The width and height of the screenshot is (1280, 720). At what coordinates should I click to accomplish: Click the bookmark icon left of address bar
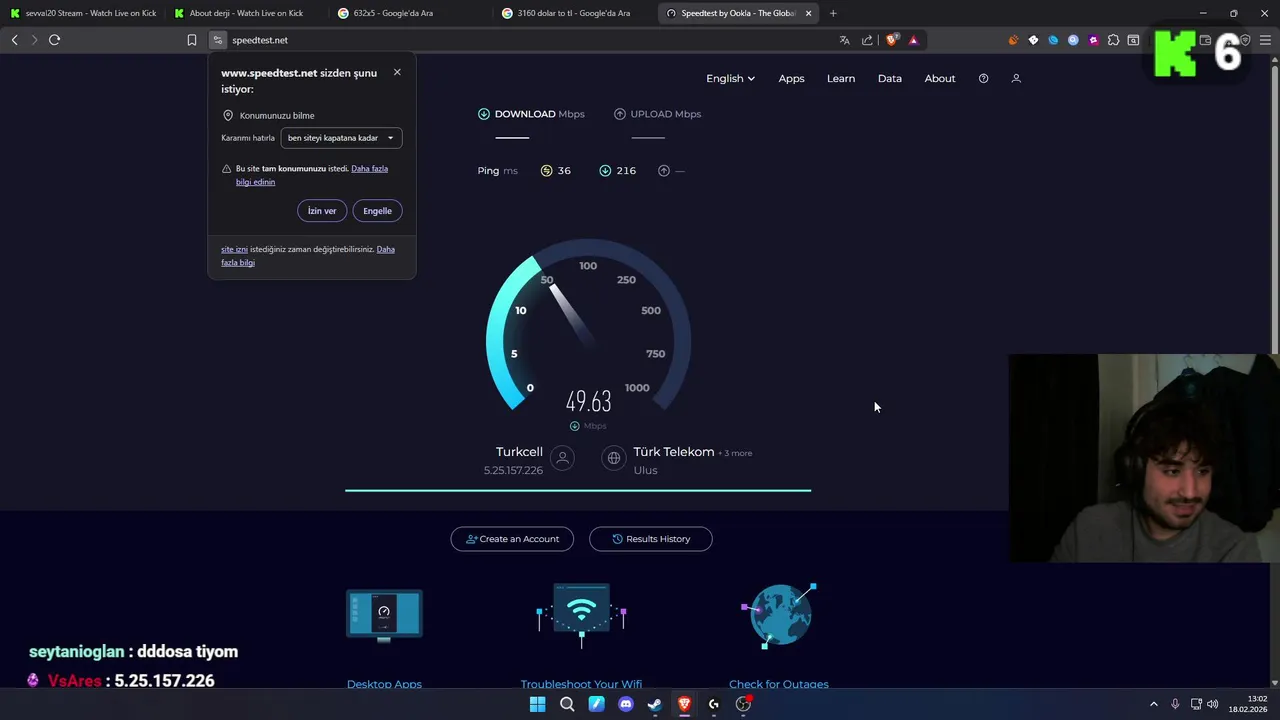(192, 40)
